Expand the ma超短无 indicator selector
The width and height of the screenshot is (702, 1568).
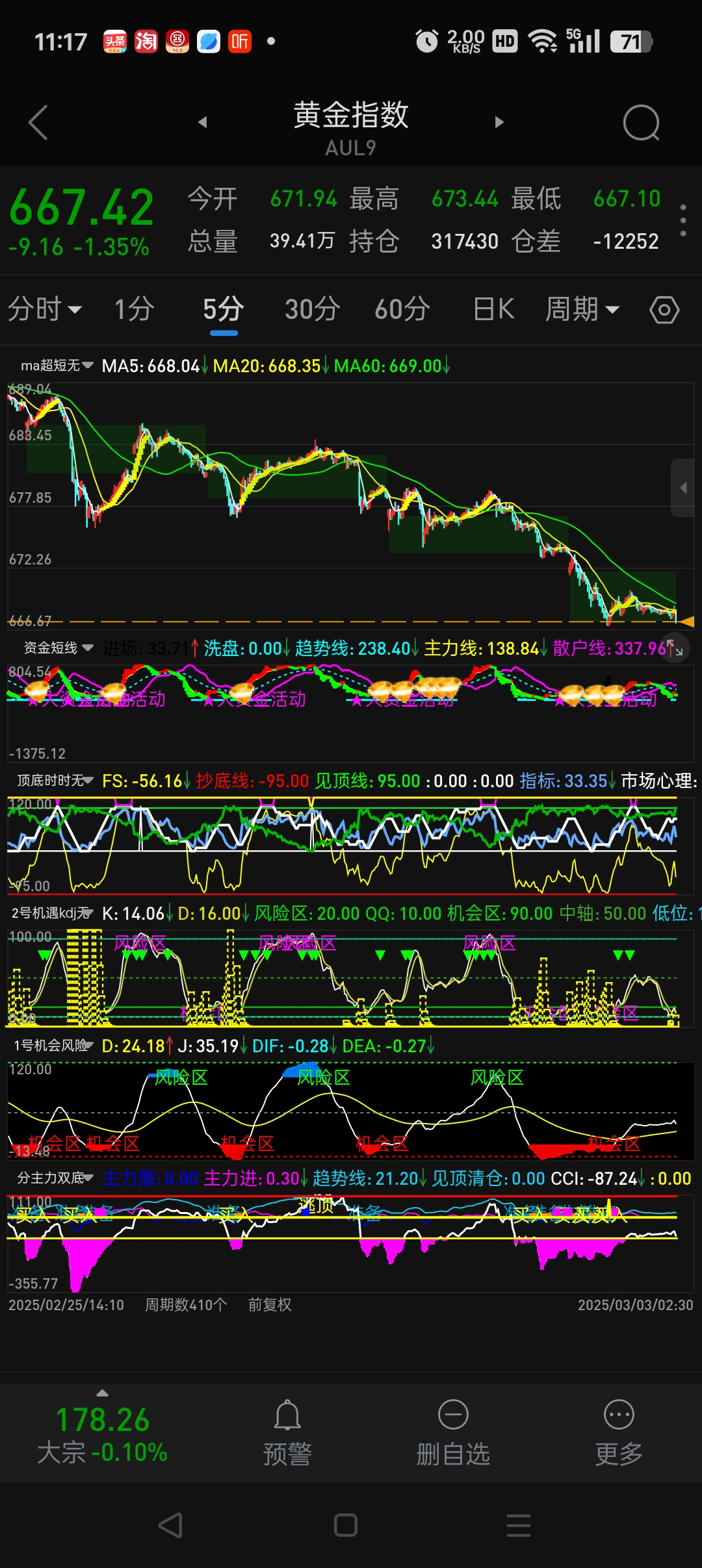pyautogui.click(x=57, y=366)
